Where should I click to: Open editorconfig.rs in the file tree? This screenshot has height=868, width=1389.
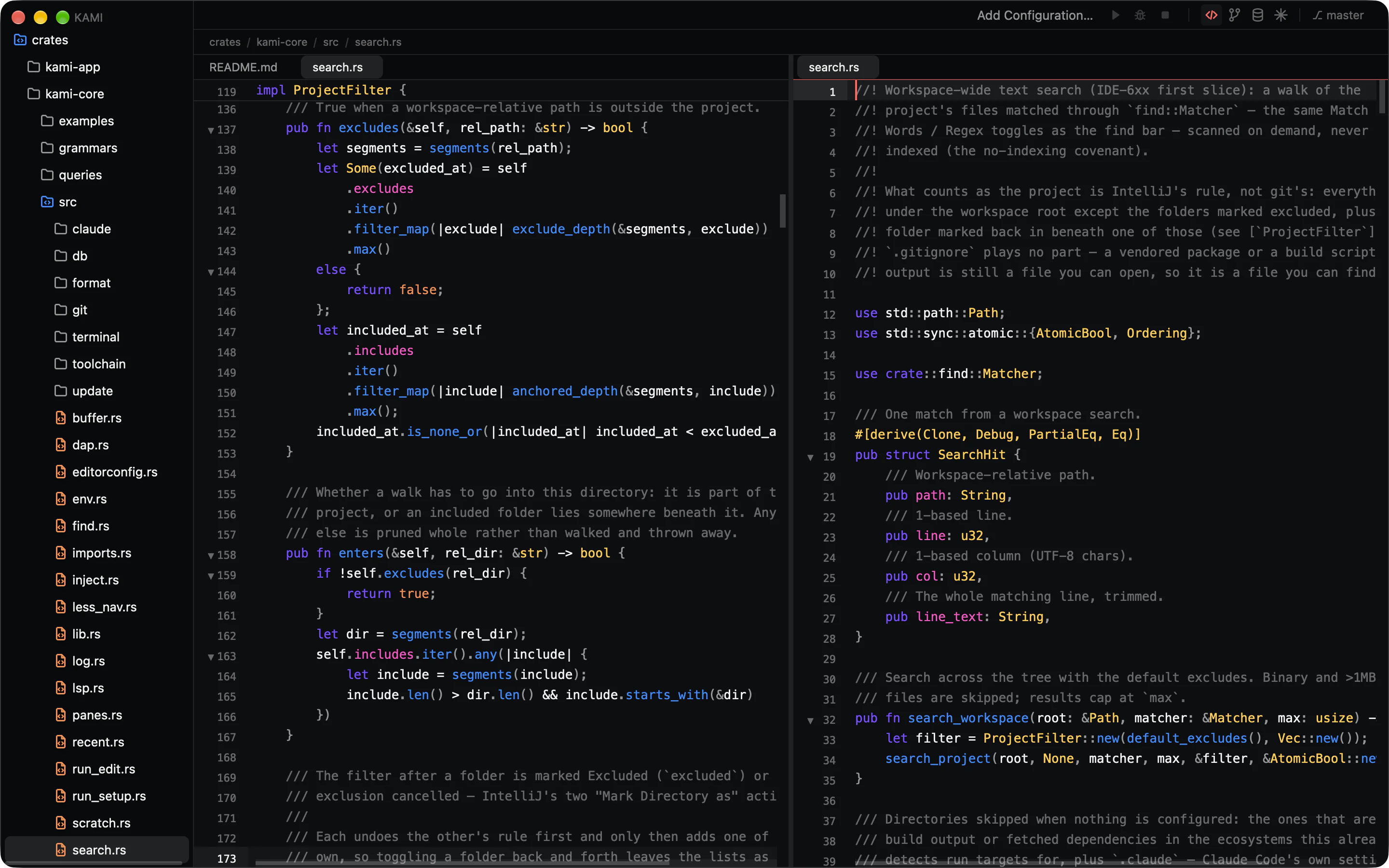[114, 472]
